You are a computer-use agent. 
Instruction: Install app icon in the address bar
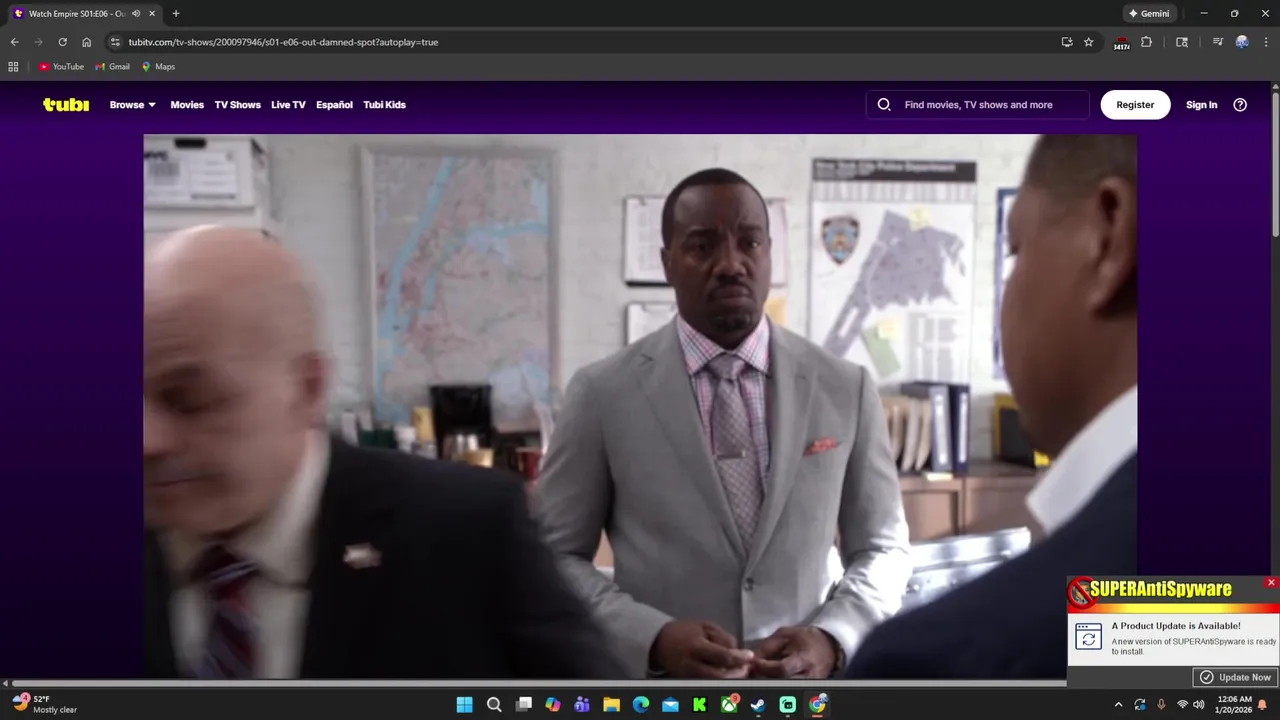(1067, 42)
